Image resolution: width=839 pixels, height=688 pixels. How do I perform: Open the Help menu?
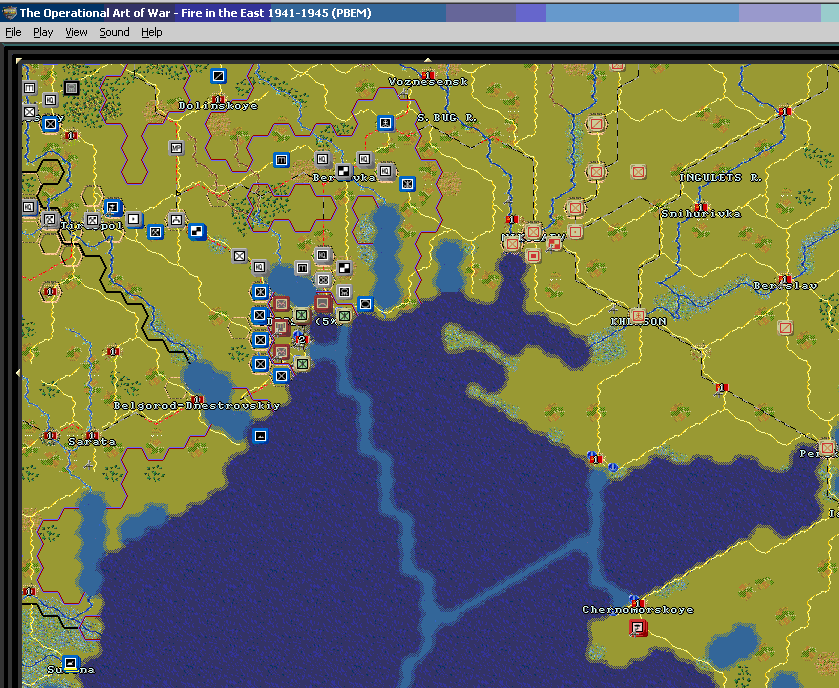coord(151,32)
